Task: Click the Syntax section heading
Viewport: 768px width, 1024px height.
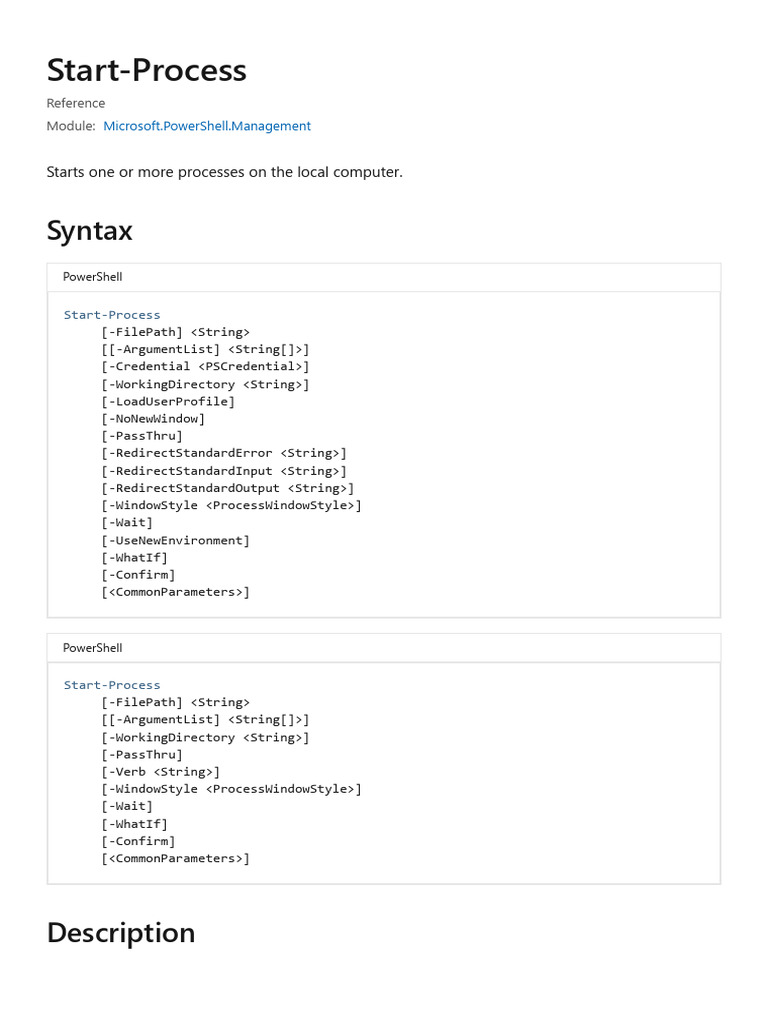Action: (x=90, y=231)
